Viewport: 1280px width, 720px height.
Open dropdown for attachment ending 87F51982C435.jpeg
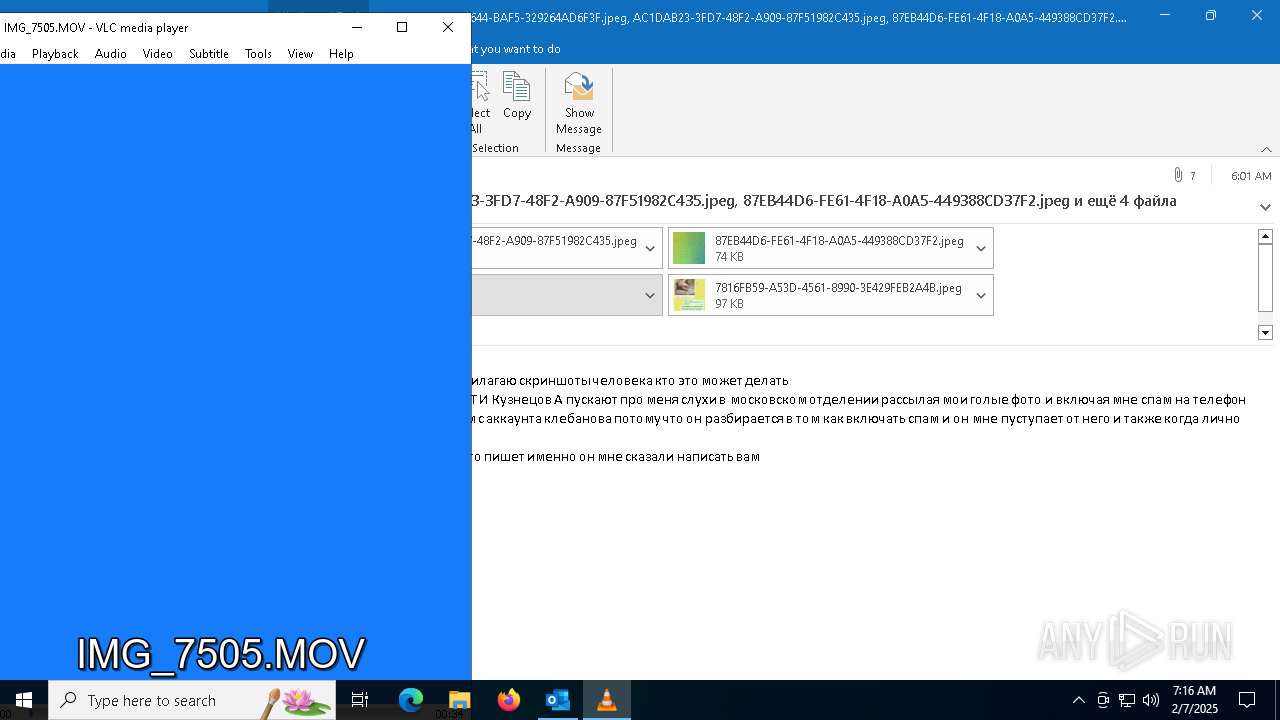pyautogui.click(x=650, y=248)
